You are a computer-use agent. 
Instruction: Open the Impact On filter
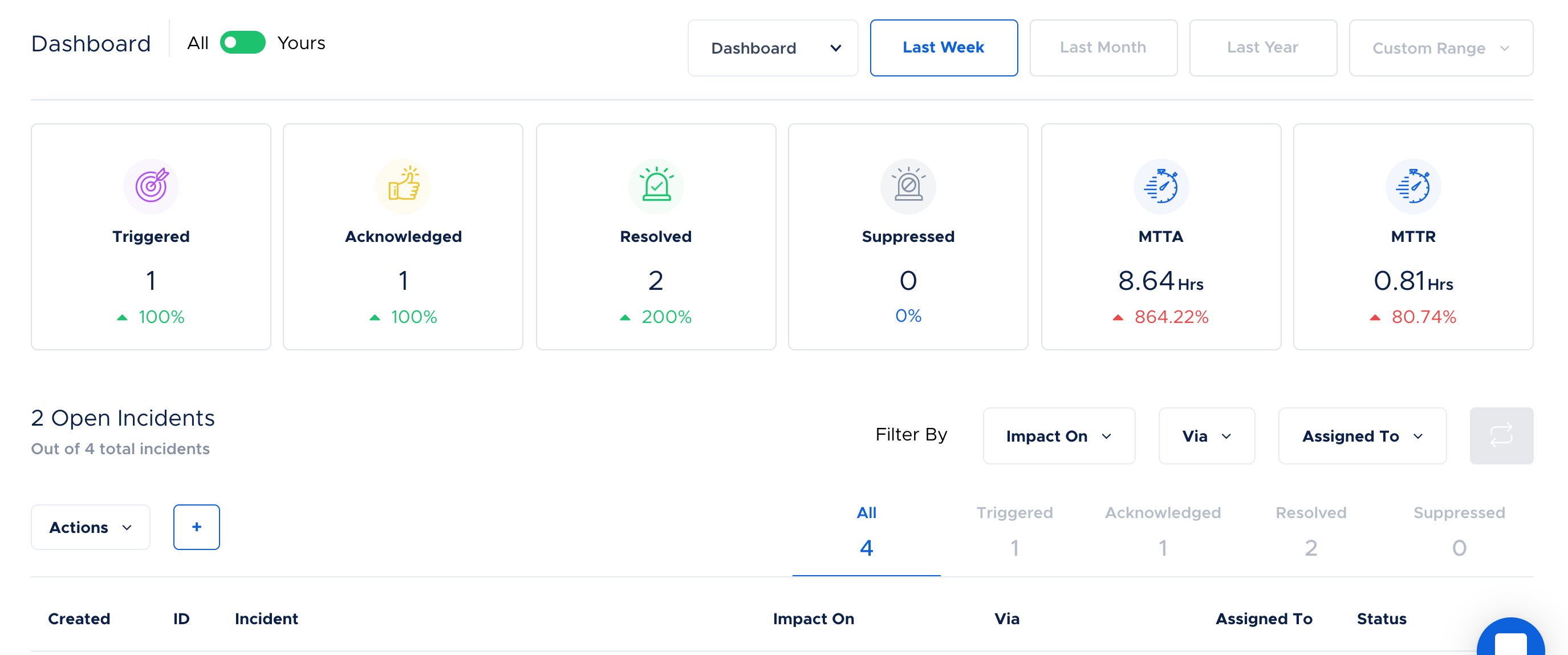coord(1058,436)
